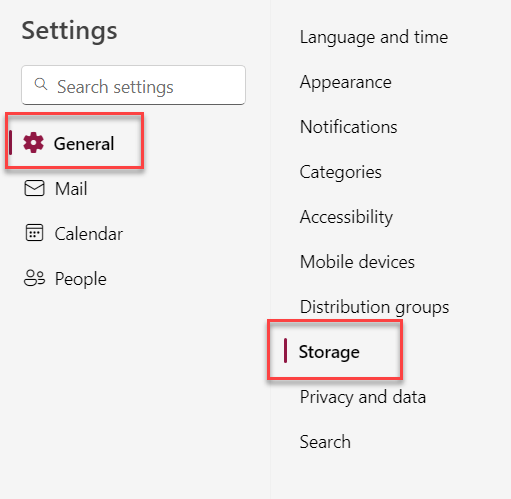511x499 pixels.
Task: Focus the Search settings field
Action: click(133, 85)
